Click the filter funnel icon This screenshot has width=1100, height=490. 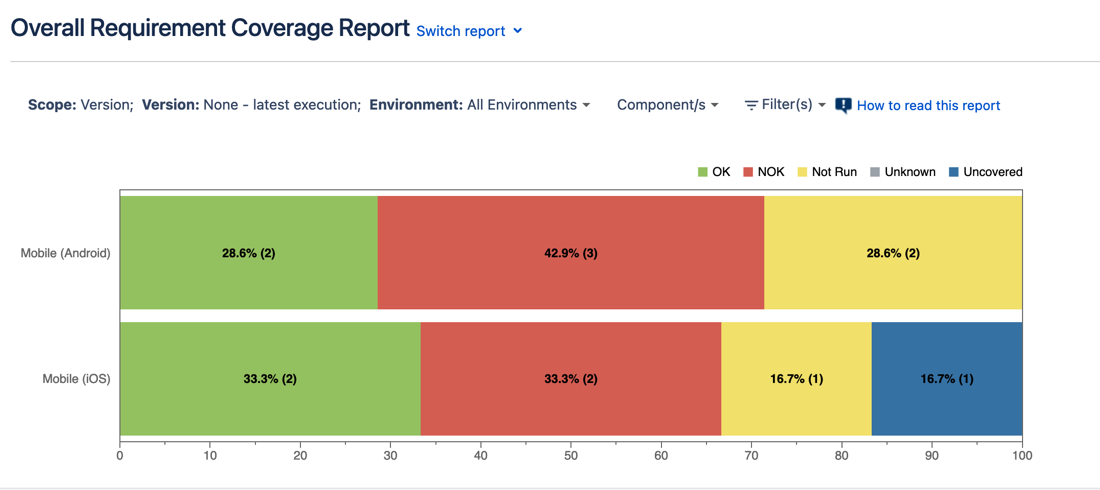[x=751, y=105]
